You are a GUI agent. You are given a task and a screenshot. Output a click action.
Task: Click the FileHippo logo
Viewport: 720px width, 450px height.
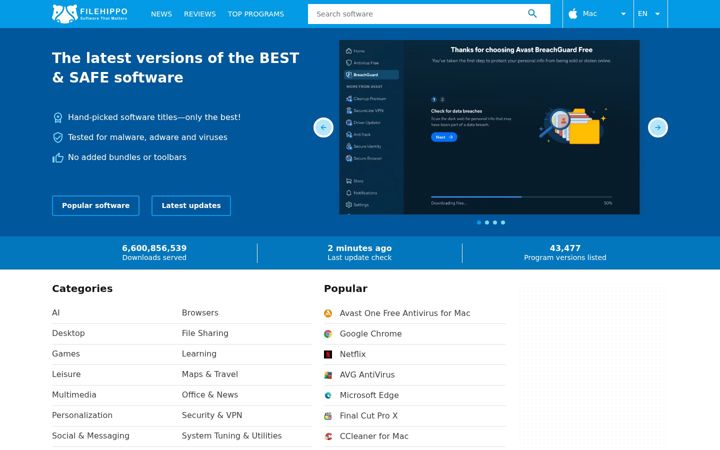90,14
